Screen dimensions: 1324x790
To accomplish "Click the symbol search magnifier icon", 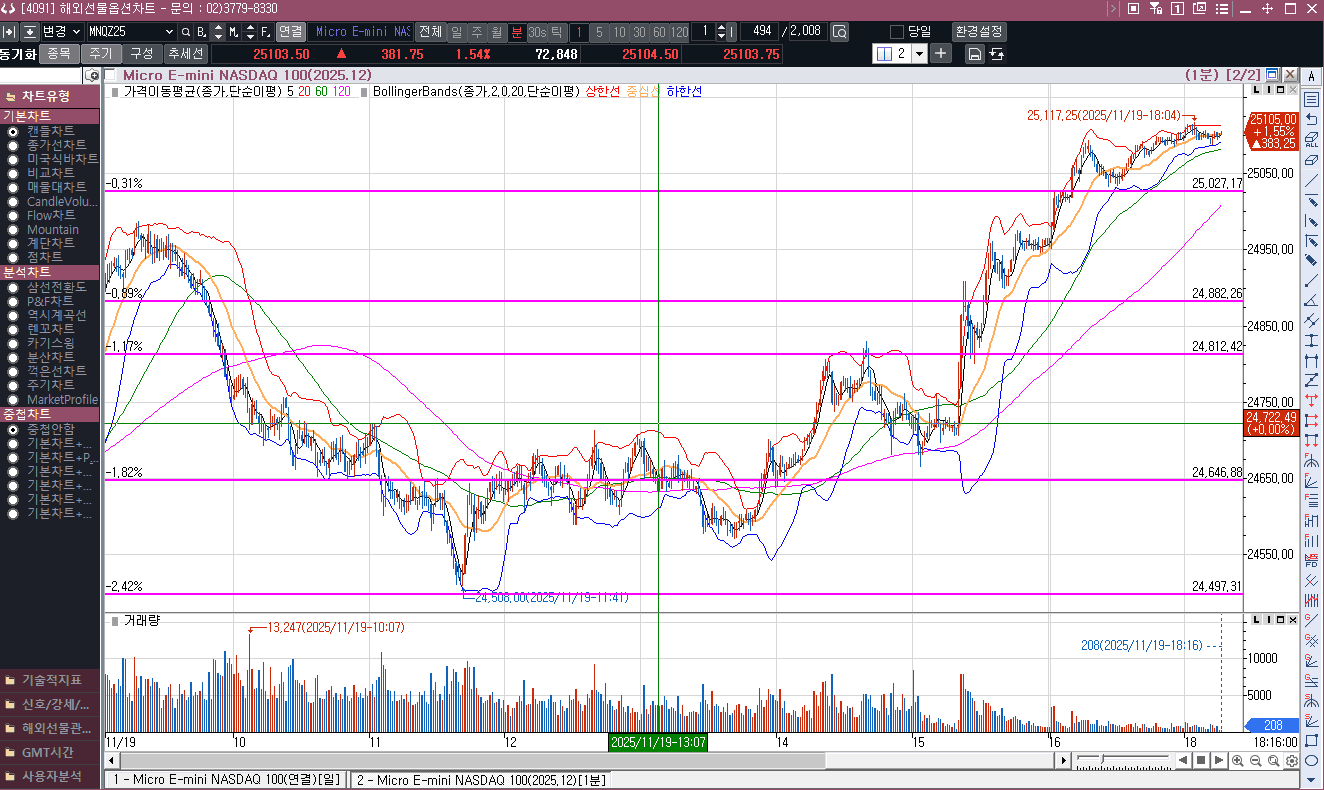I will pos(185,32).
